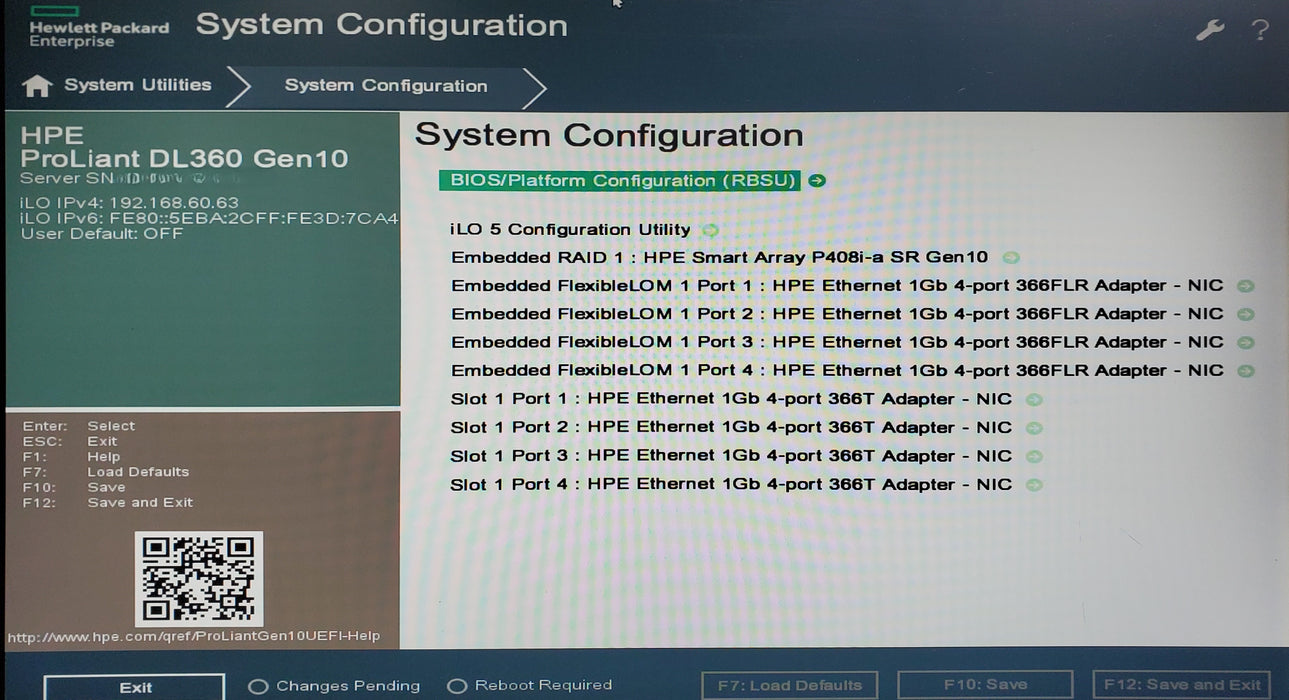This screenshot has width=1289, height=700.
Task: Select Embedded FlexibleLOM 1 Port 3 NIC entry
Action: (x=838, y=343)
